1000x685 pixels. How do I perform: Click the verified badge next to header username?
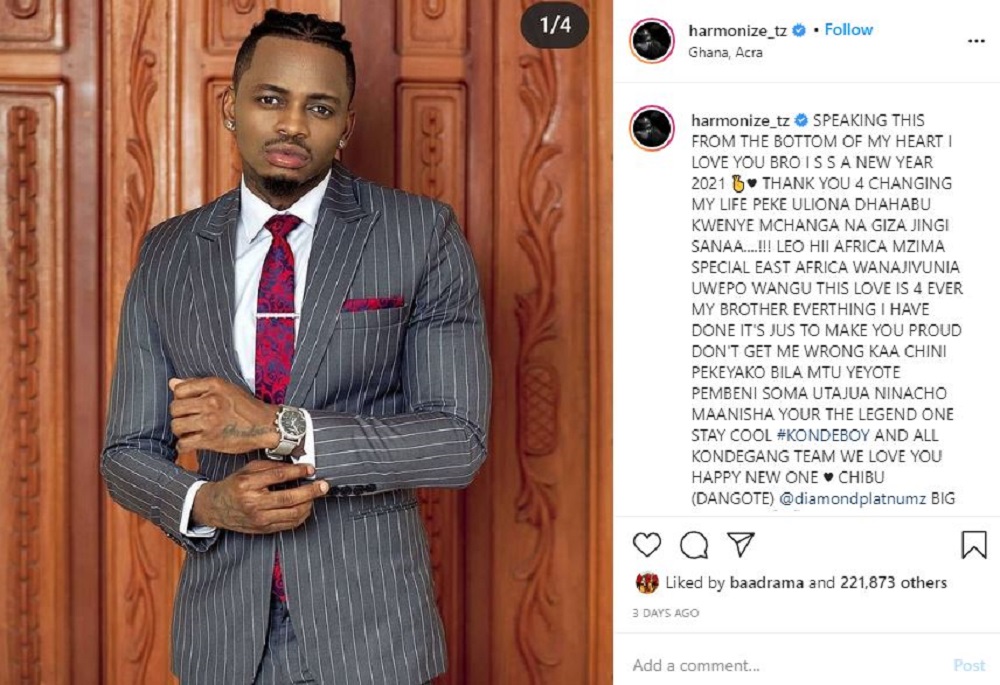pyautogui.click(x=798, y=30)
